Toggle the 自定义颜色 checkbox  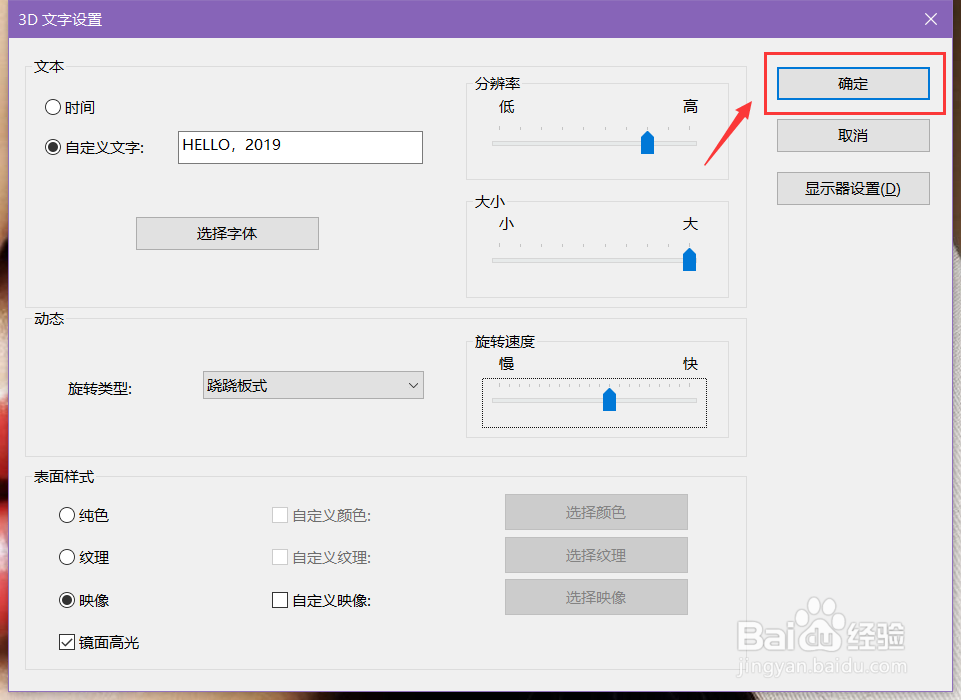click(280, 515)
